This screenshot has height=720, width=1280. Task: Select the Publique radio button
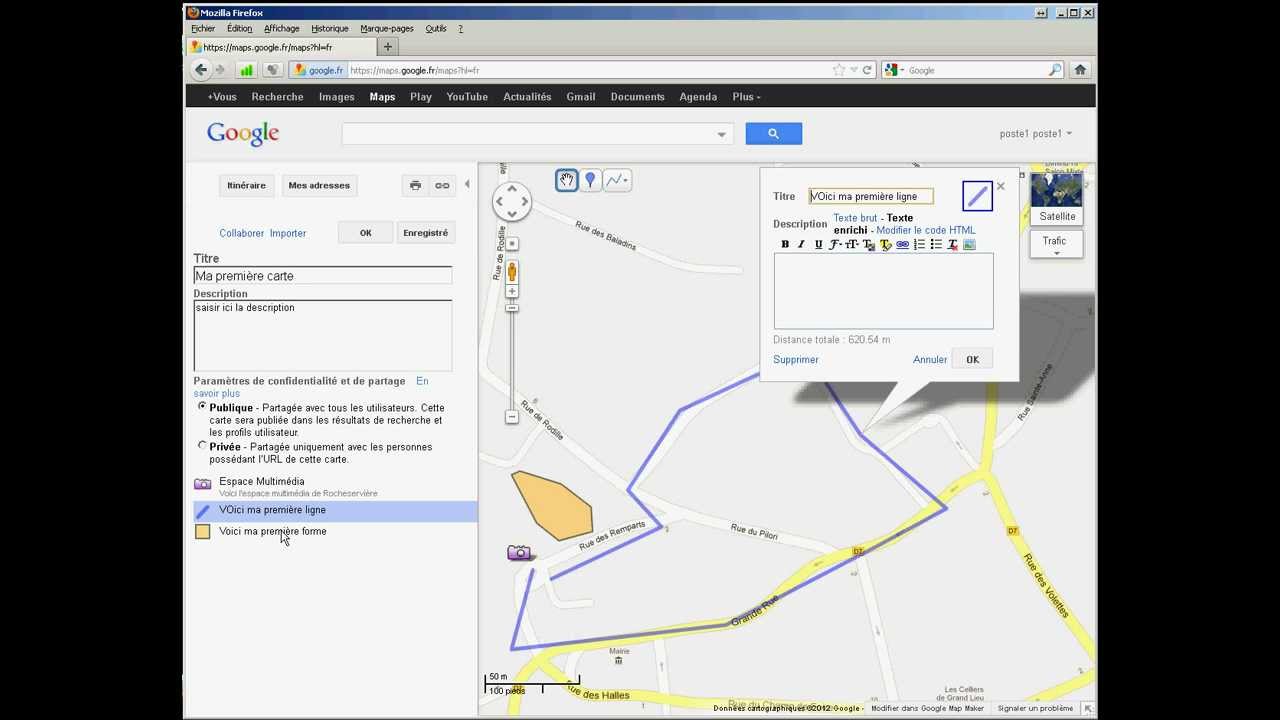[202, 407]
